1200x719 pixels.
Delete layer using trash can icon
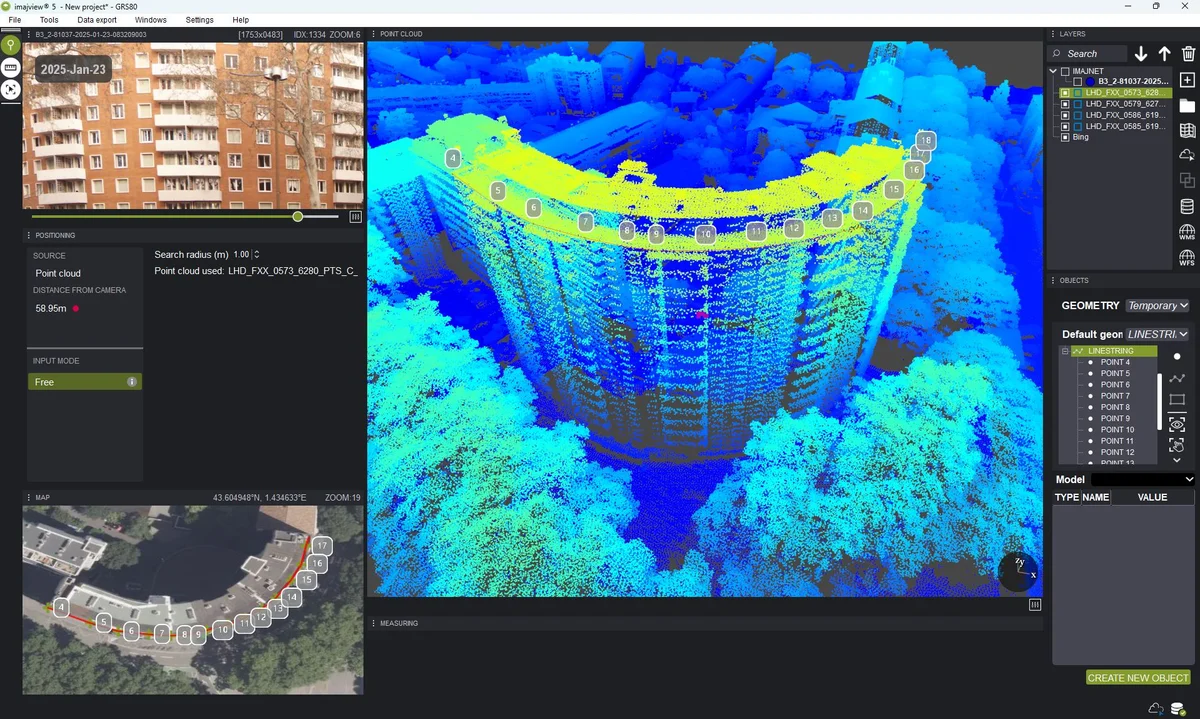[1188, 54]
